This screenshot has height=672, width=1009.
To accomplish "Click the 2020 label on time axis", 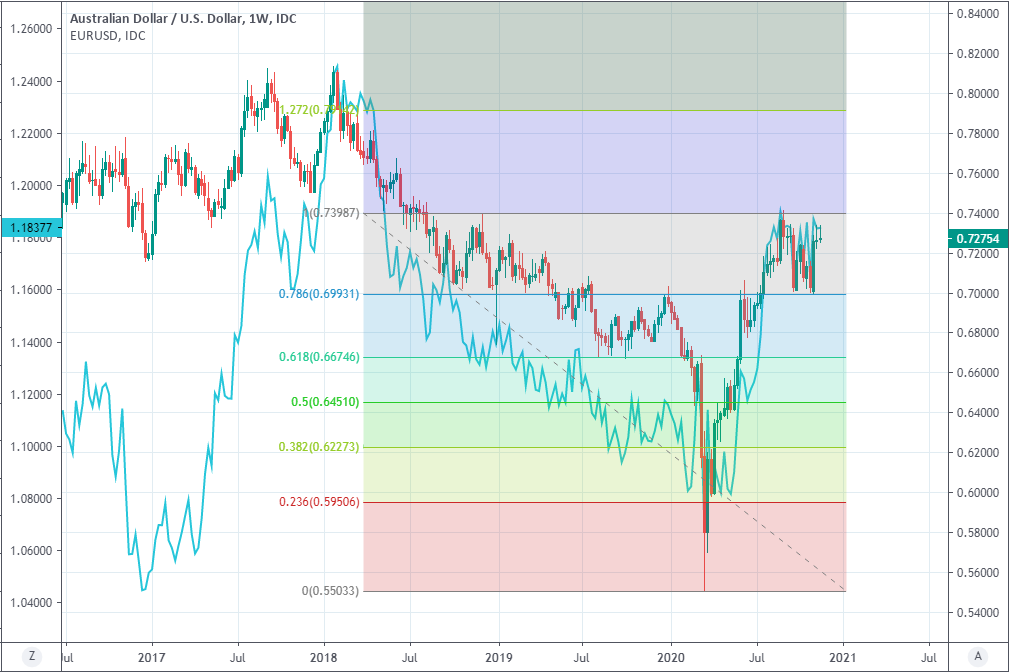I will 670,656.
